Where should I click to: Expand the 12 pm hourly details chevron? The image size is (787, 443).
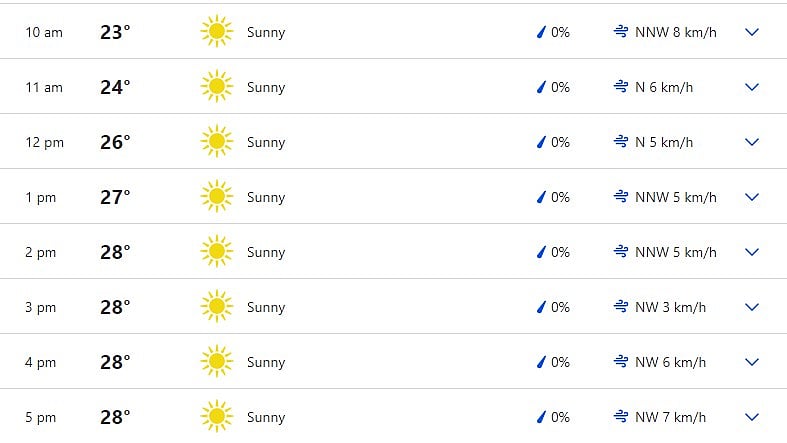tap(751, 142)
